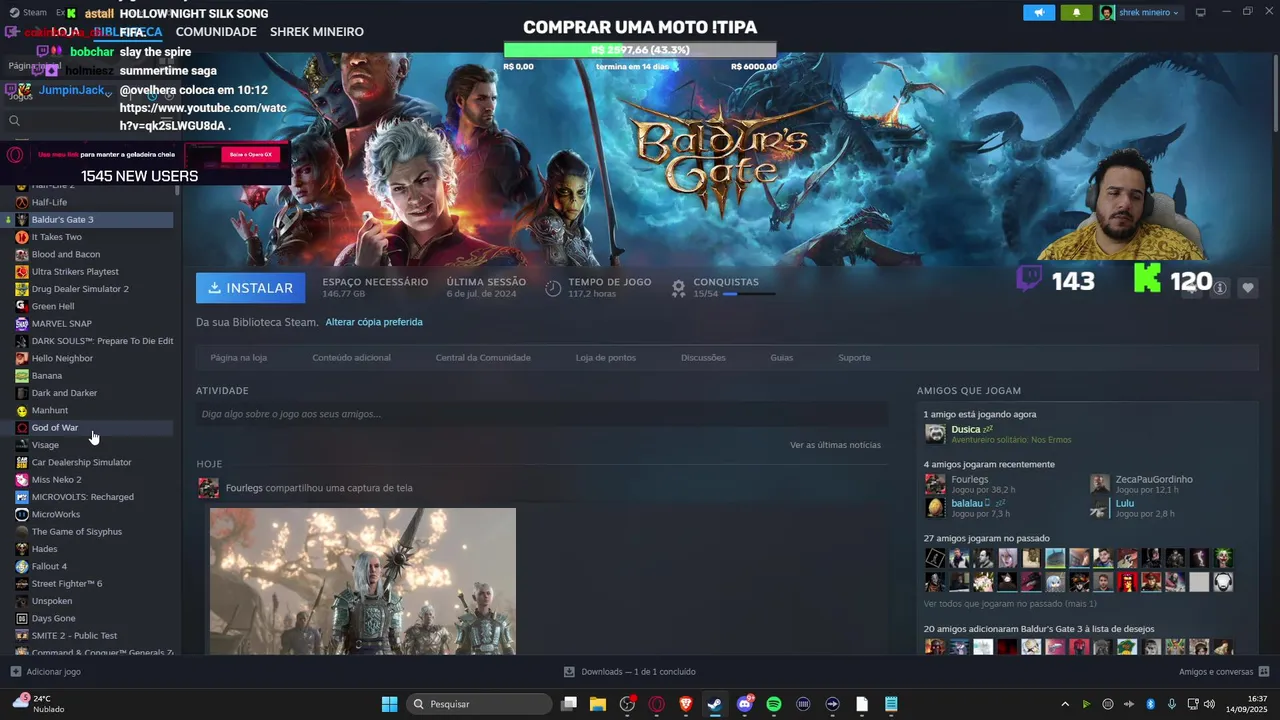Open Windows Start menu
Screen dimensions: 1280x720
(390, 704)
